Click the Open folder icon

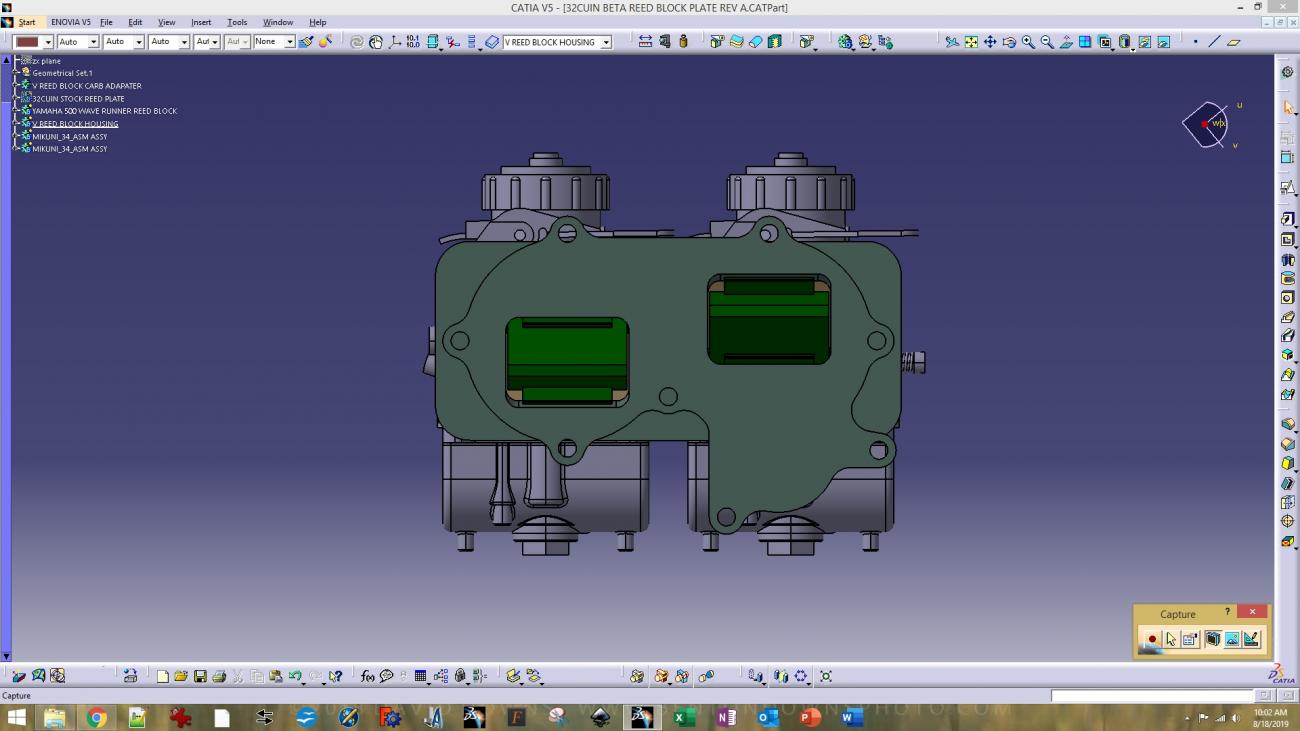[181, 676]
